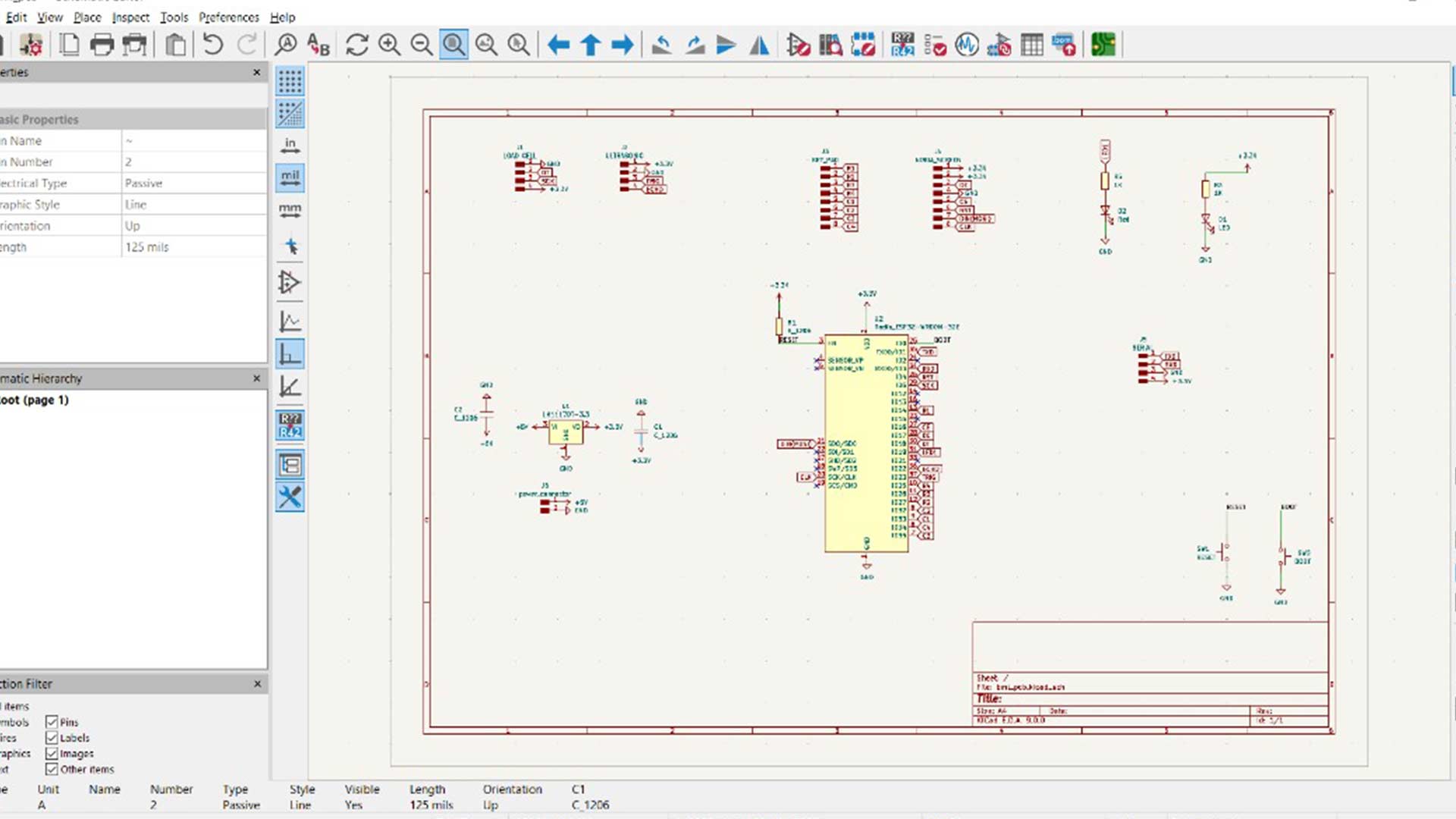Uncheck the Pins selection filter

click(x=52, y=722)
